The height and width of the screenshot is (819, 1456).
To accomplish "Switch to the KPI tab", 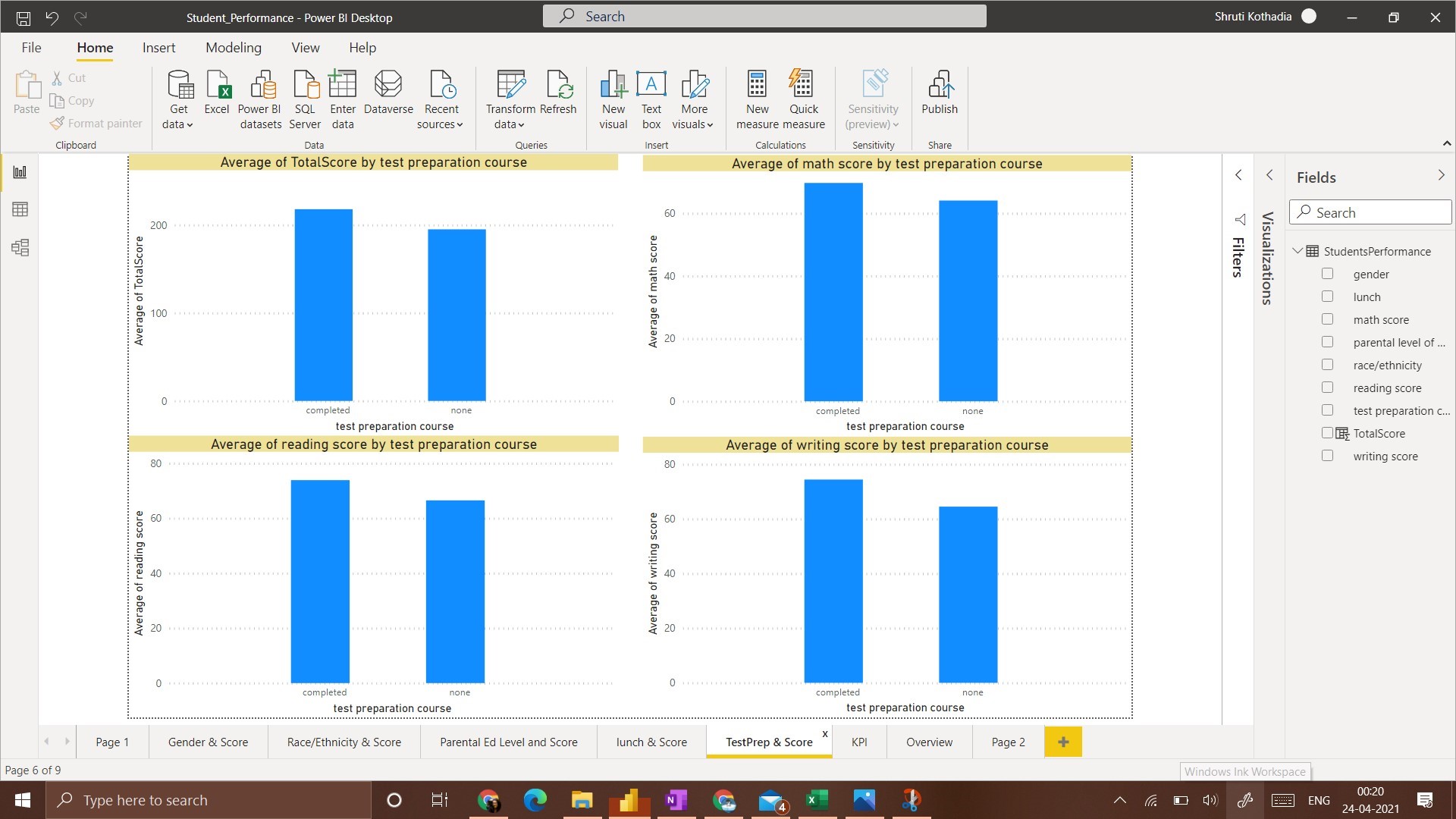I will pos(858,742).
